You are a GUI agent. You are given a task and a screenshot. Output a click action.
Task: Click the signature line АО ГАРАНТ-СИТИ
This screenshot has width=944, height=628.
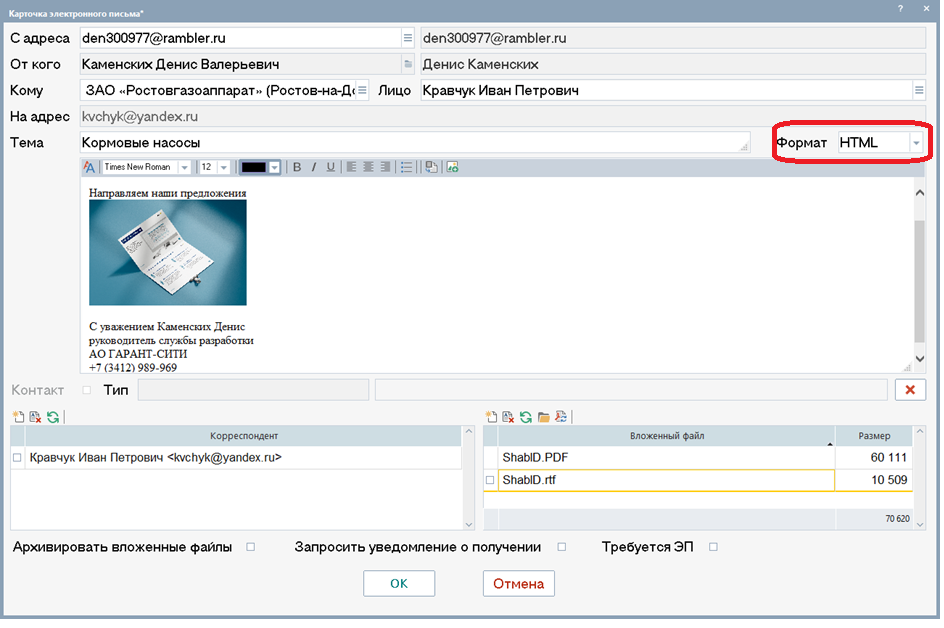click(x=138, y=354)
